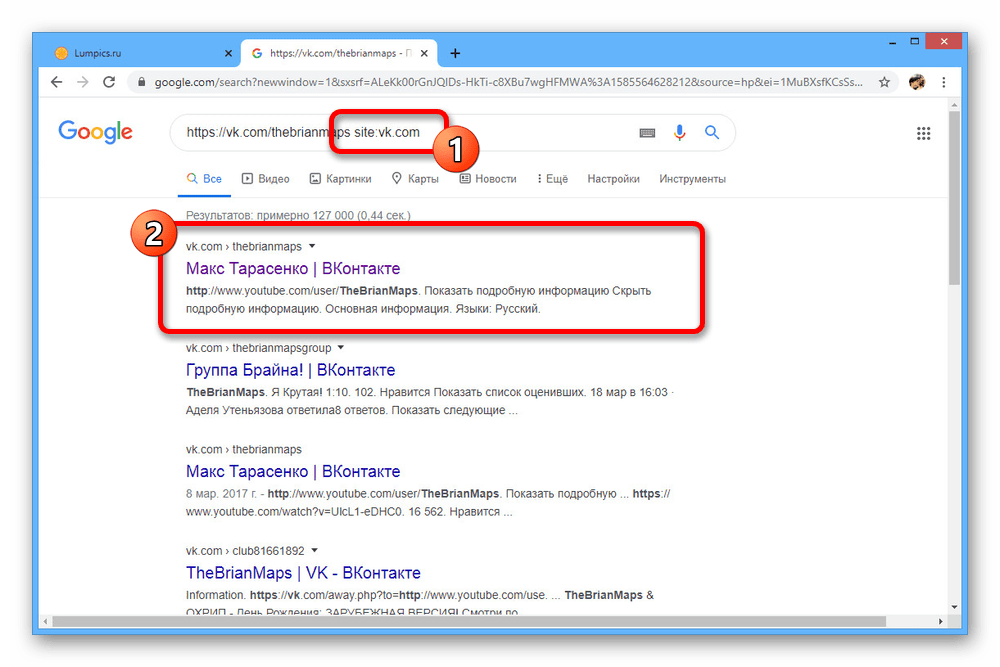1000x667 pixels.
Task: Open the Chrome three-dot menu
Action: point(944,82)
